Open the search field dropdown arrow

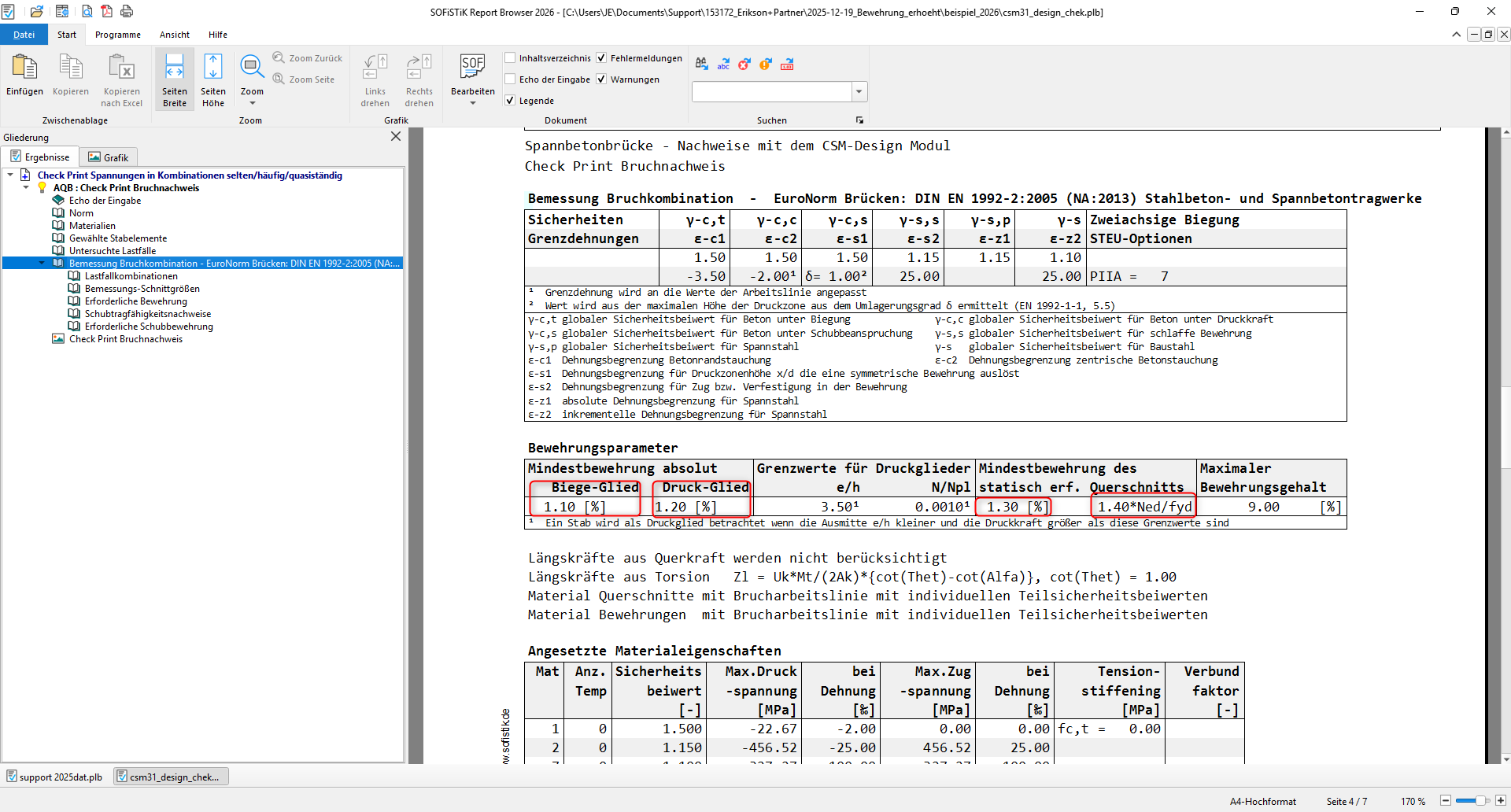(x=859, y=92)
